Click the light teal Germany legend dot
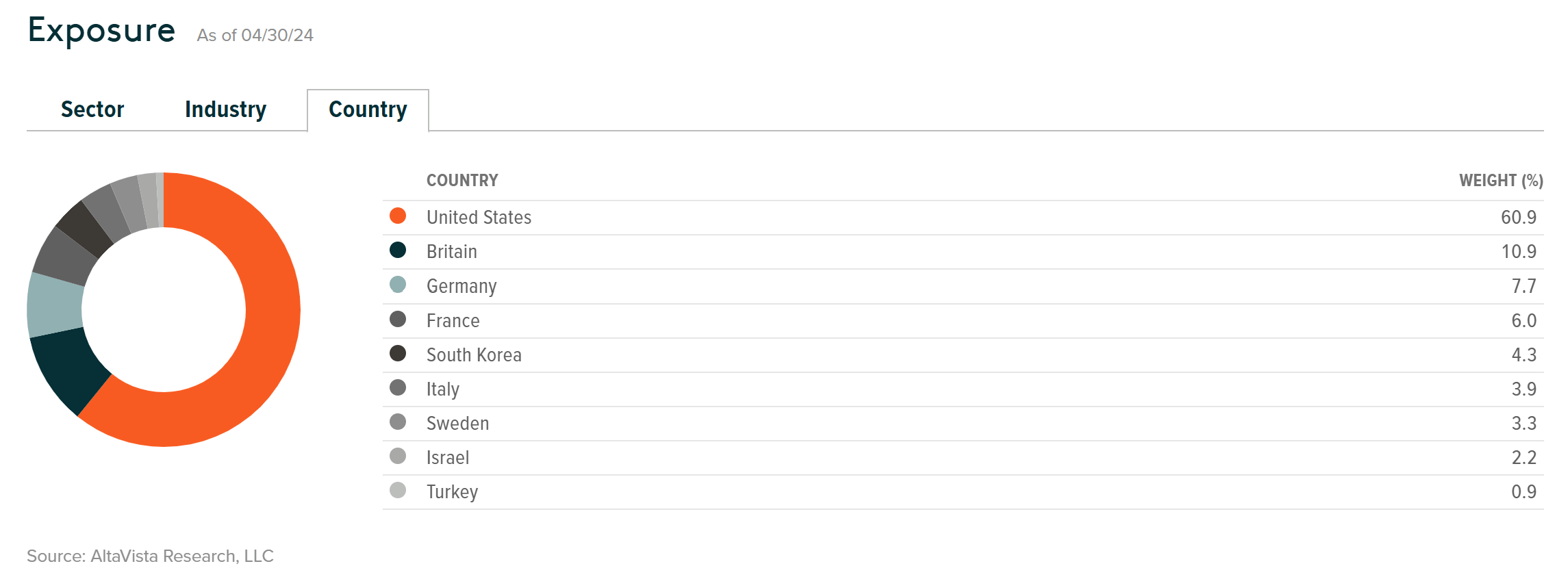Image resolution: width=1568 pixels, height=579 pixels. [x=398, y=285]
